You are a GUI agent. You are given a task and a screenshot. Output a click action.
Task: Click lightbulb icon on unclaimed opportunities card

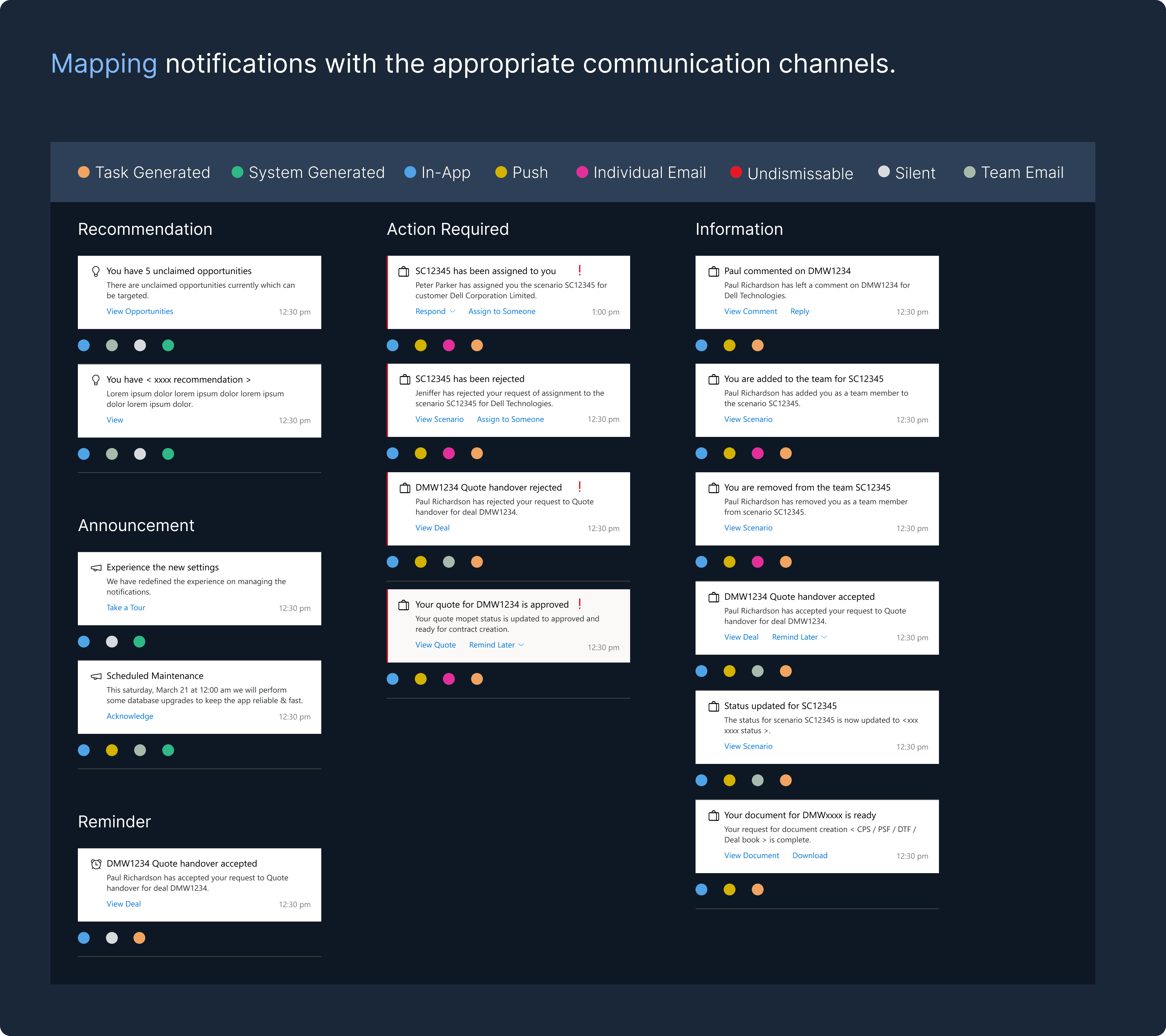pos(96,271)
